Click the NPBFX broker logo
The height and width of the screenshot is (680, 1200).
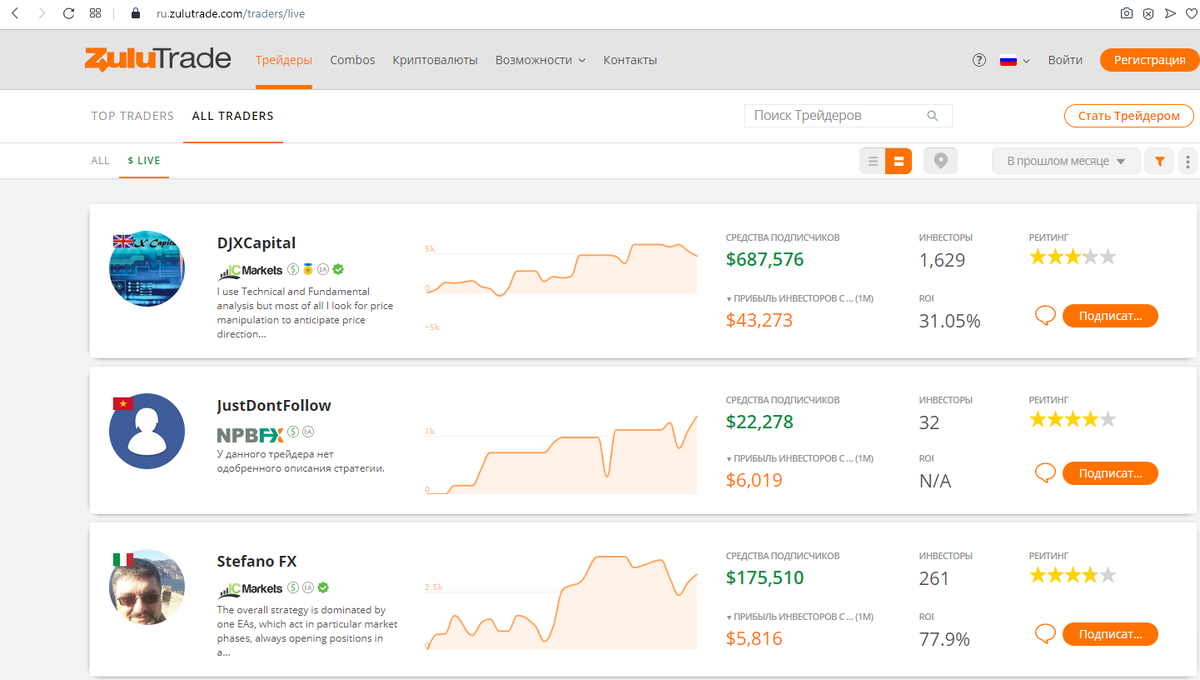pyautogui.click(x=250, y=434)
